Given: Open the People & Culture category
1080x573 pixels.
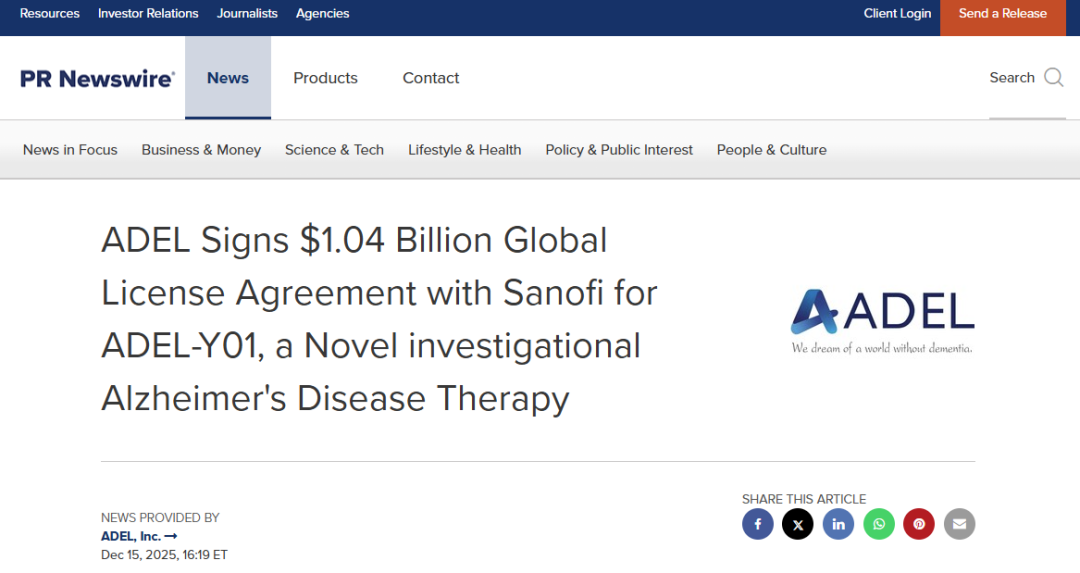Looking at the screenshot, I should click(771, 150).
